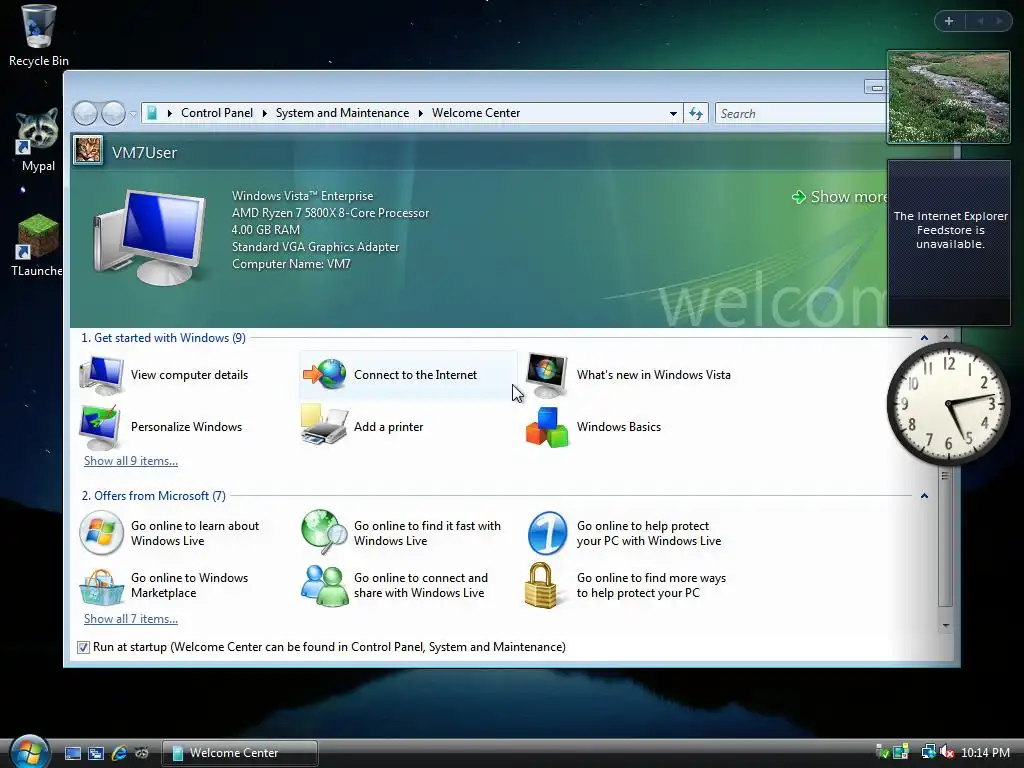Click the Forward navigation button

click(x=113, y=114)
